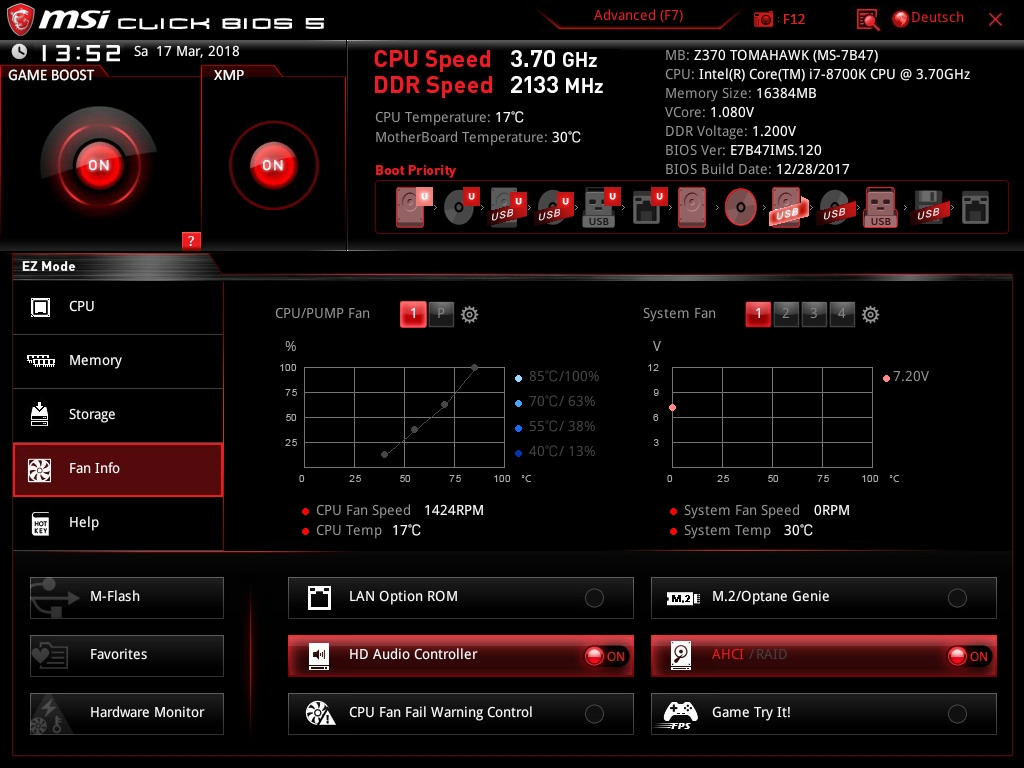This screenshot has height=768, width=1024.
Task: Open the Favorites menu
Action: point(127,656)
